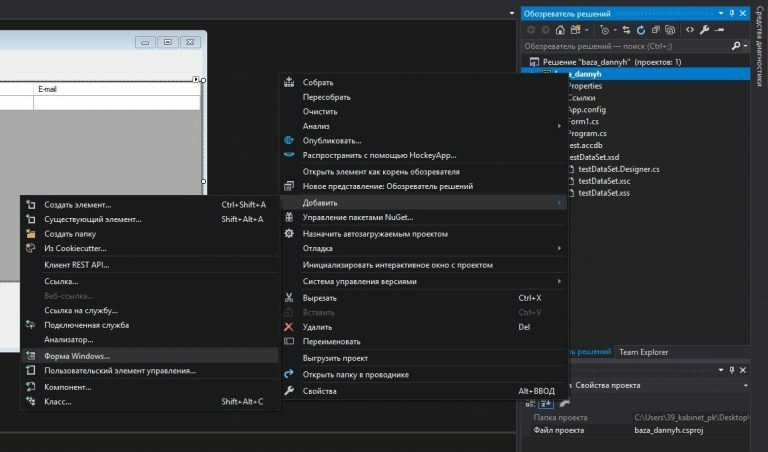Image resolution: width=768 pixels, height=452 pixels.
Task: Click the red X icon beside Удалить
Action: point(289,327)
